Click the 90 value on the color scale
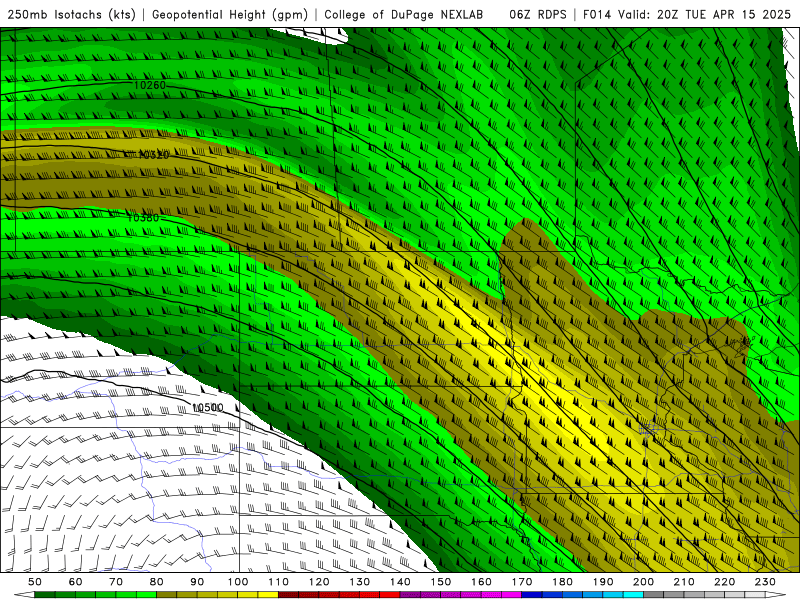800x600 pixels. 197,582
